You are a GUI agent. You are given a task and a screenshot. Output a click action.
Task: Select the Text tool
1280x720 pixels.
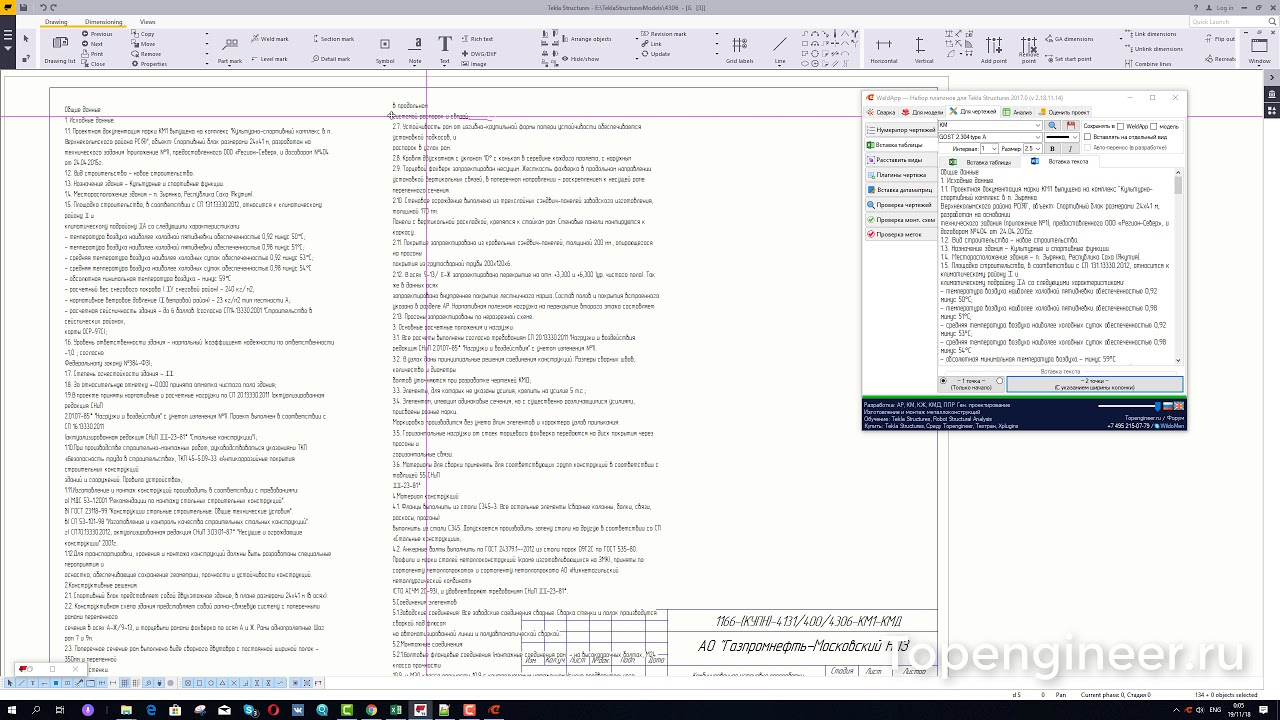point(445,50)
